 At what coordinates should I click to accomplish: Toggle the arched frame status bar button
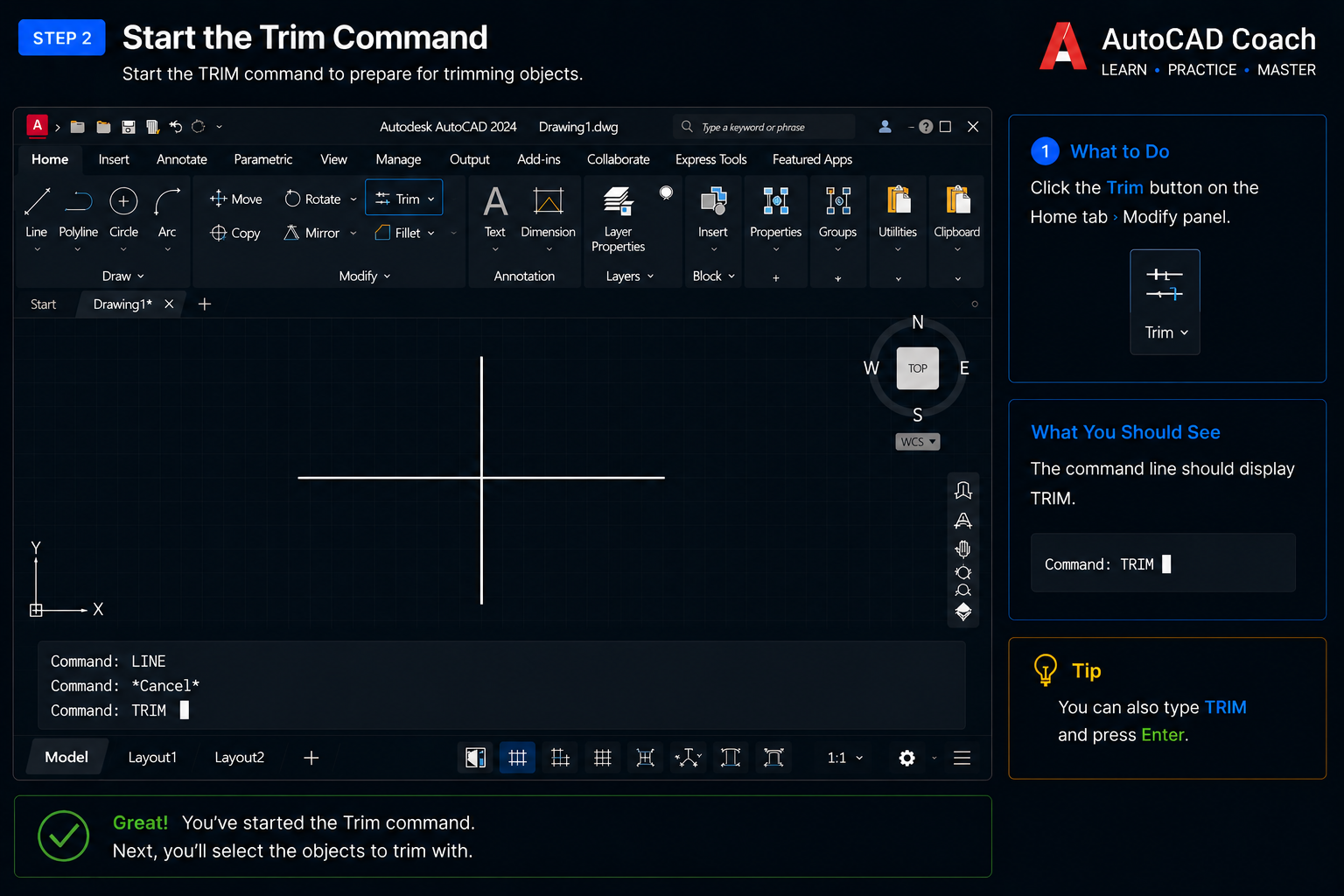(773, 758)
